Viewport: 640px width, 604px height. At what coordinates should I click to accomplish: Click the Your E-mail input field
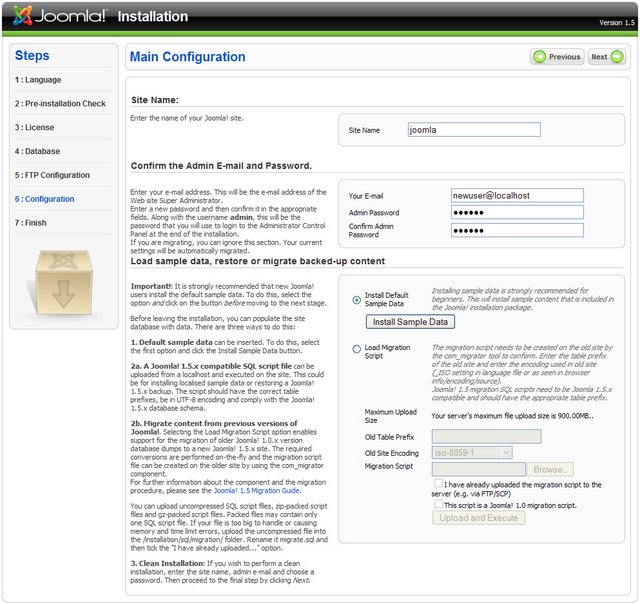tap(517, 195)
